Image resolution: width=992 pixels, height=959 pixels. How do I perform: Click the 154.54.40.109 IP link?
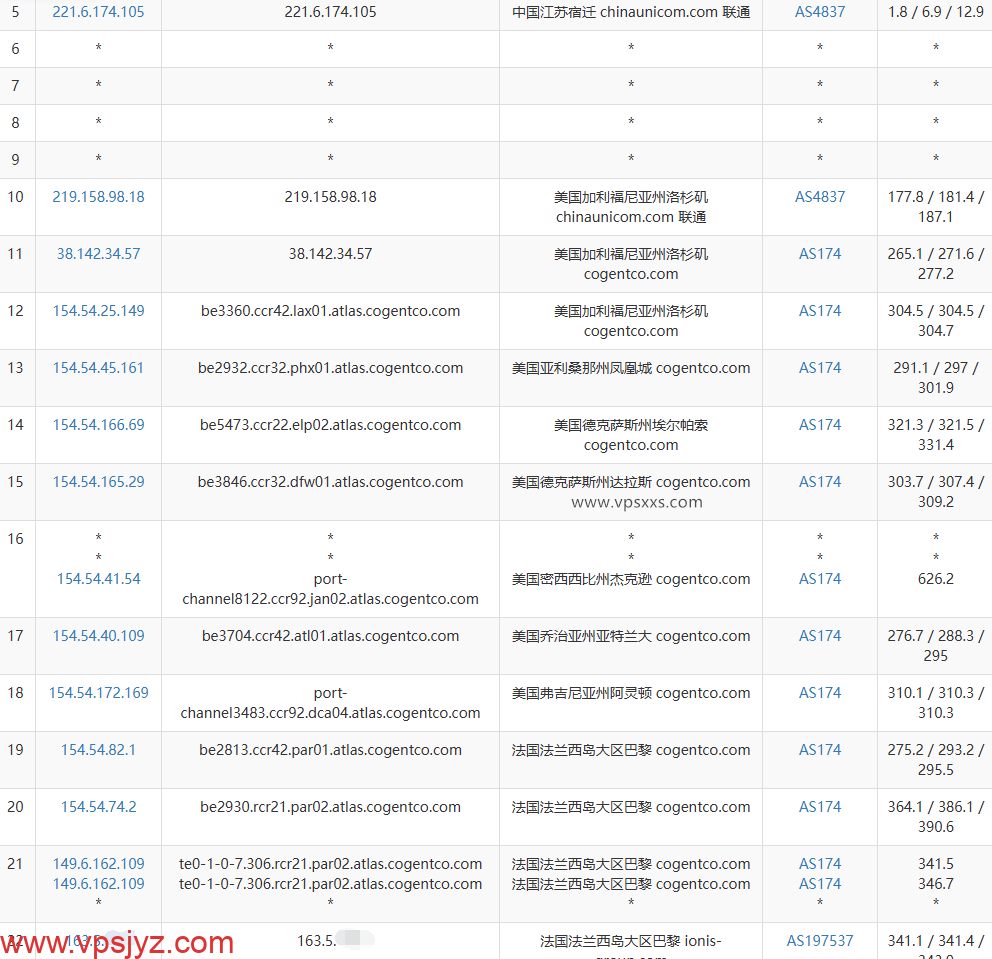[x=98, y=635]
